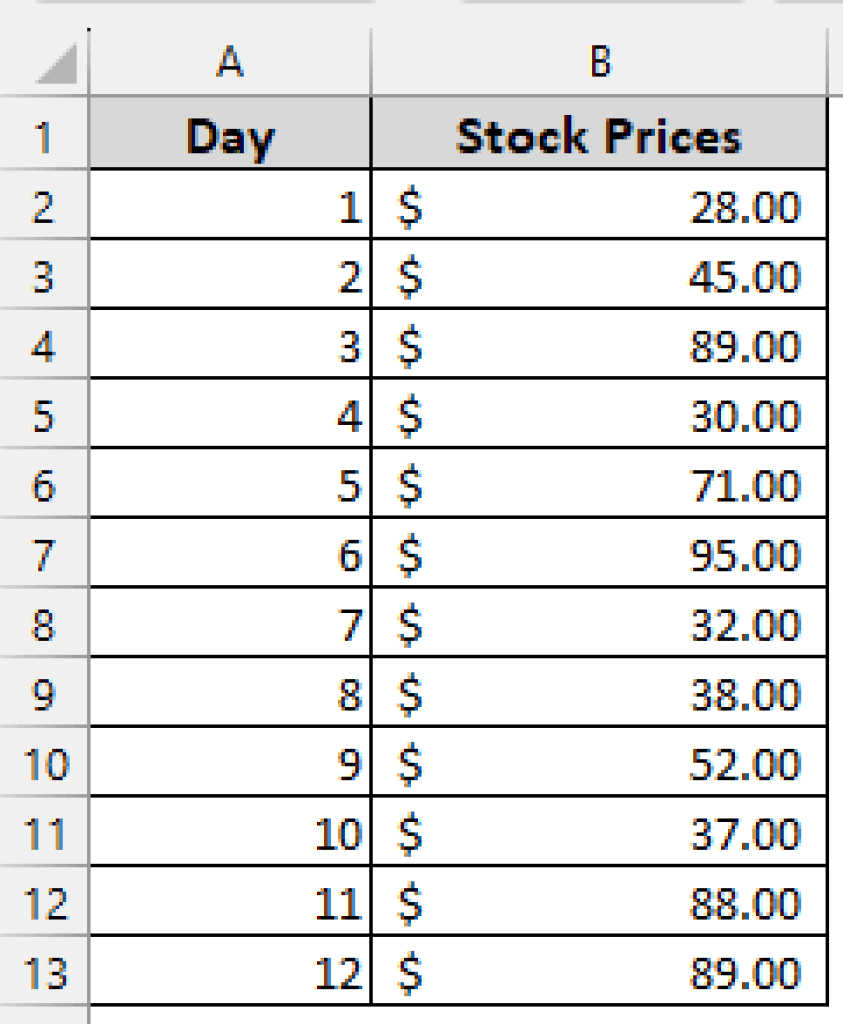Viewport: 843px width, 1024px height.
Task: Select column A header
Action: (x=230, y=62)
